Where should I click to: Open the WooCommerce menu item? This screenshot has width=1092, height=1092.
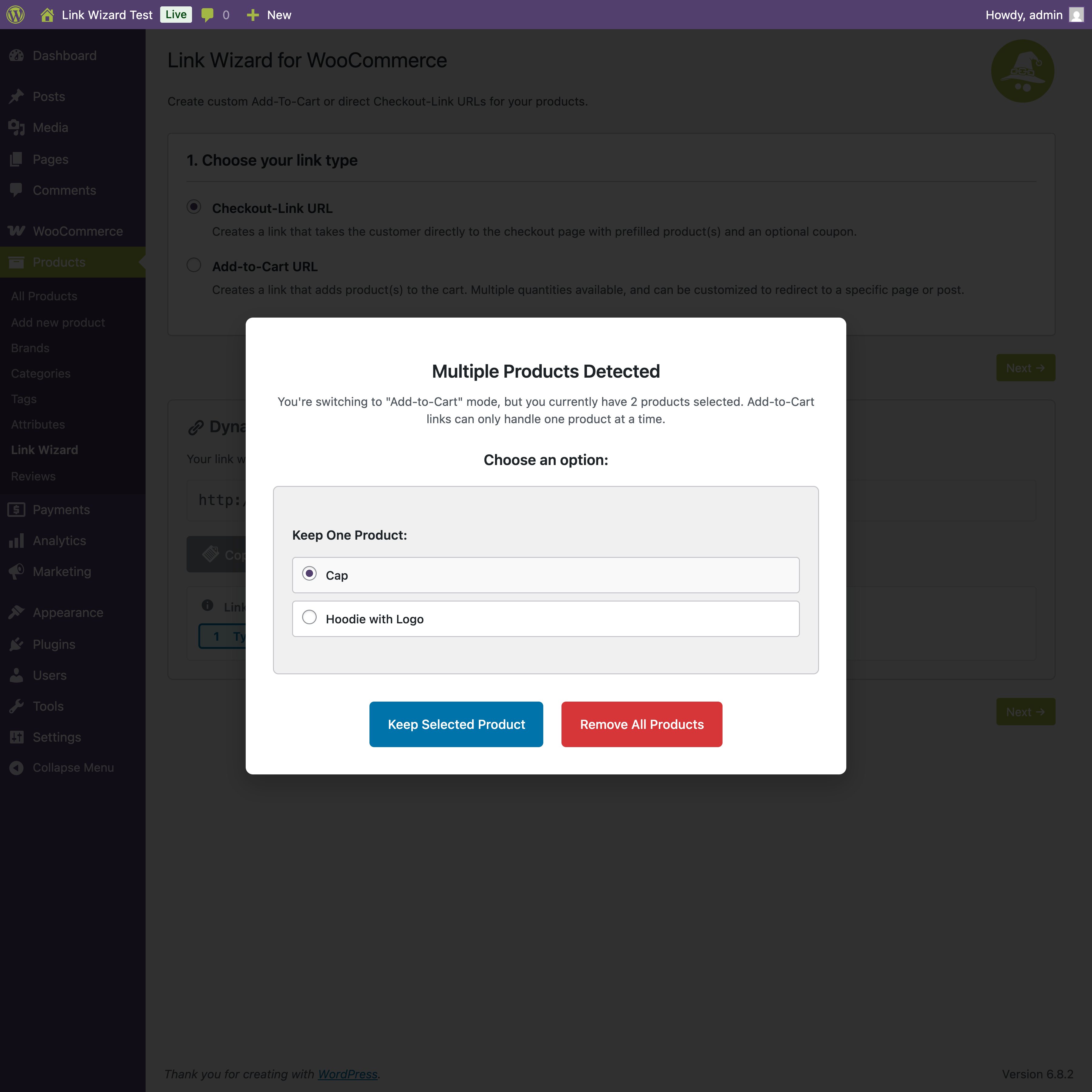coord(77,231)
